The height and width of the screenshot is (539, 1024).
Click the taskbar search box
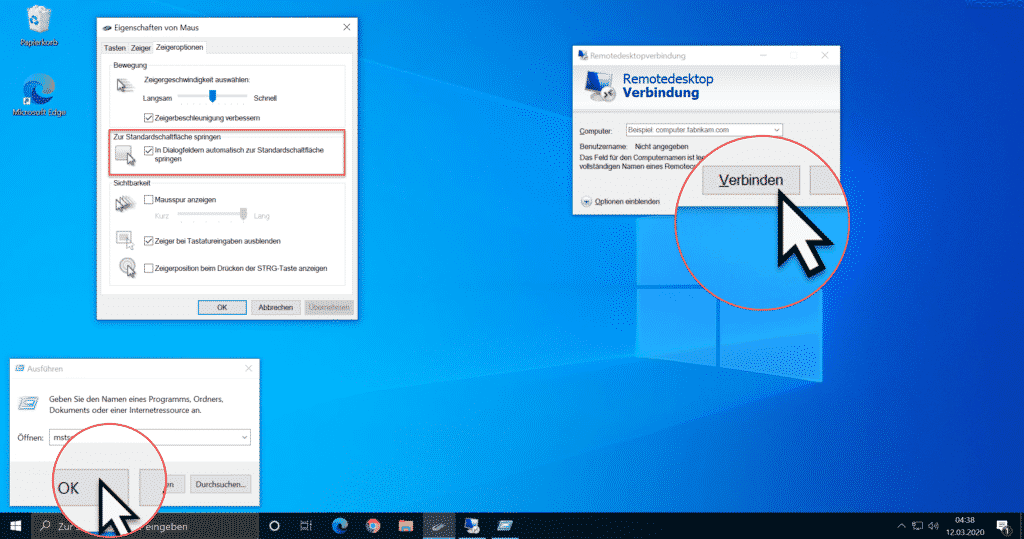pyautogui.click(x=145, y=525)
